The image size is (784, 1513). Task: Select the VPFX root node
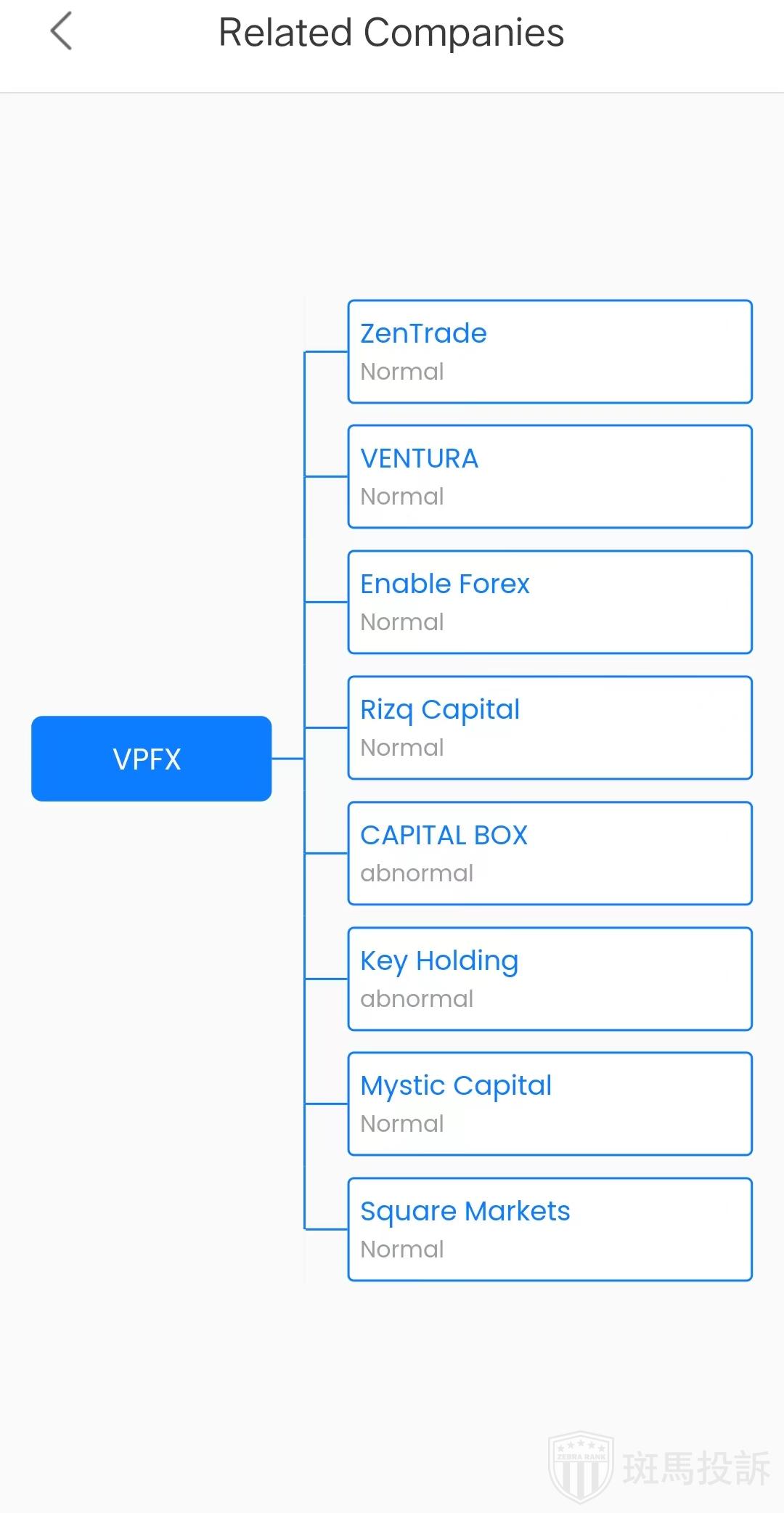[x=151, y=759]
